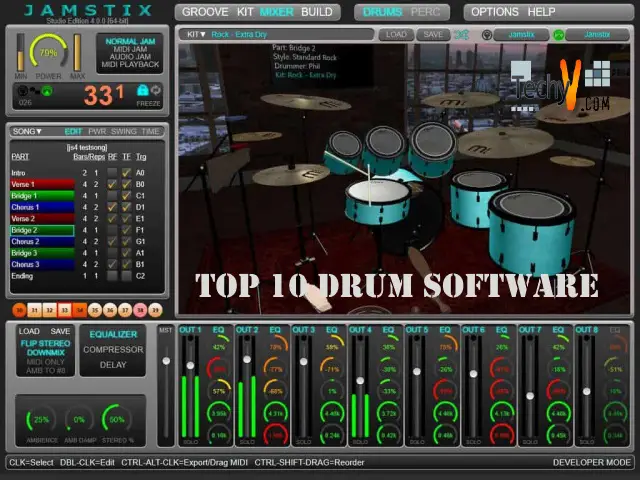Viewport: 640px width, 480px height.
Task: Click the OUT 1 yellow knob at 57%
Action: 219,391
